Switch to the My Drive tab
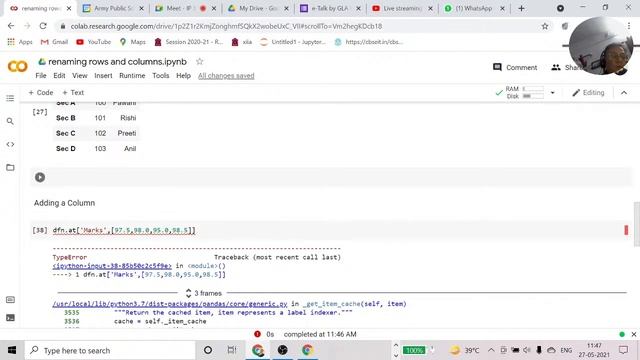The image size is (640, 360). point(258,8)
